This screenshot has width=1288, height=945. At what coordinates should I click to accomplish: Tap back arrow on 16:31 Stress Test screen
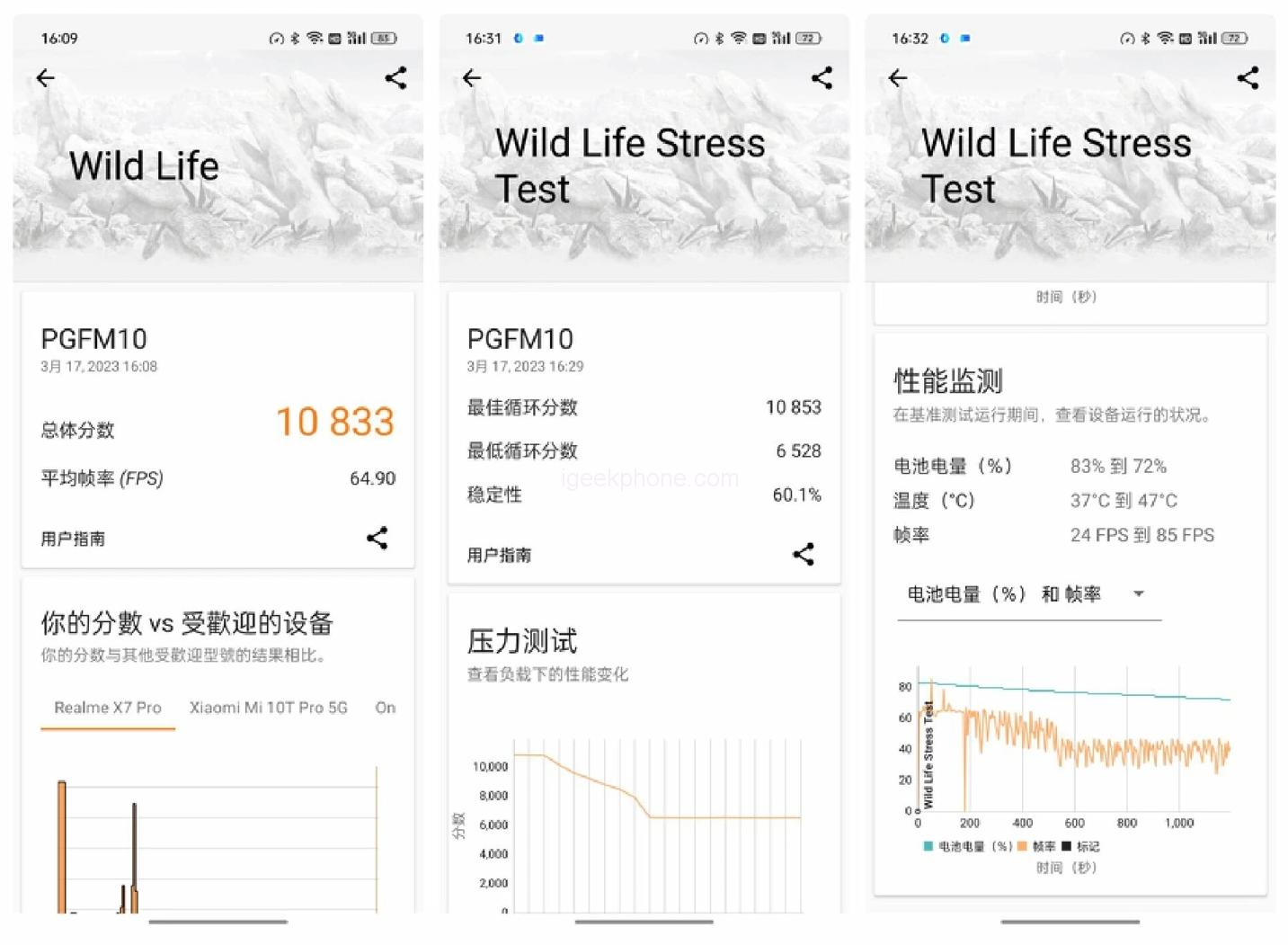[x=472, y=78]
